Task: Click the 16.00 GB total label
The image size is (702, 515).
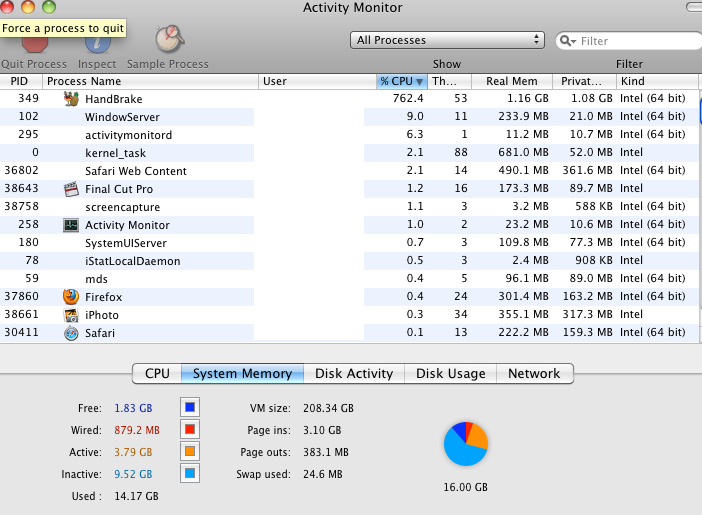Action: coord(465,487)
